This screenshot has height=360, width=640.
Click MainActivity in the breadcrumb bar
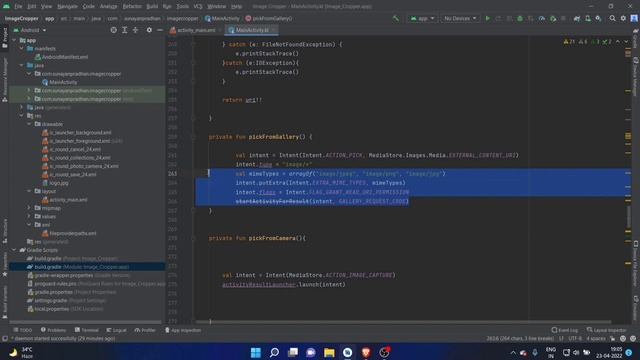click(x=222, y=18)
